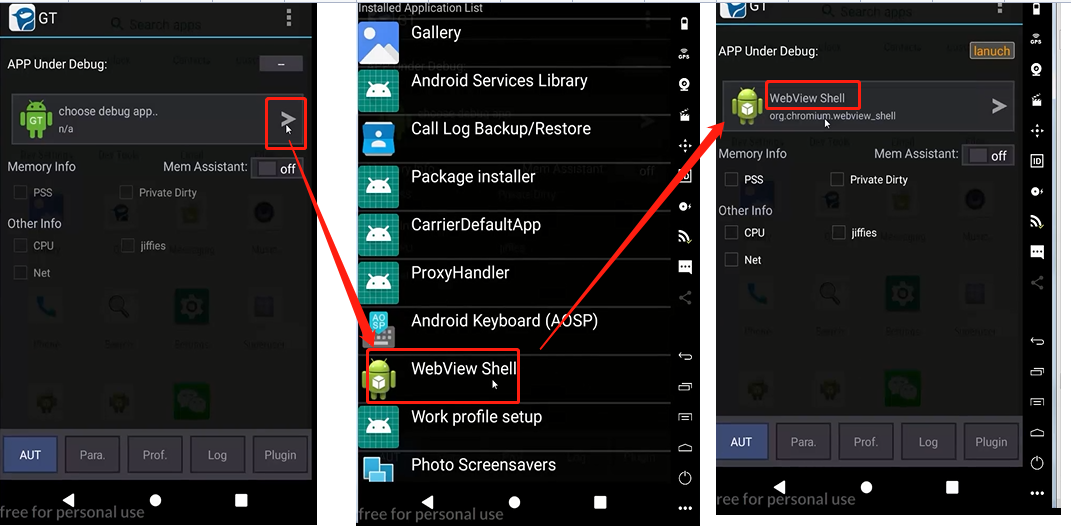Viewport: 1071px width, 526px height.
Task: Click the back arrow in the middle sidebar
Action: coord(685,356)
